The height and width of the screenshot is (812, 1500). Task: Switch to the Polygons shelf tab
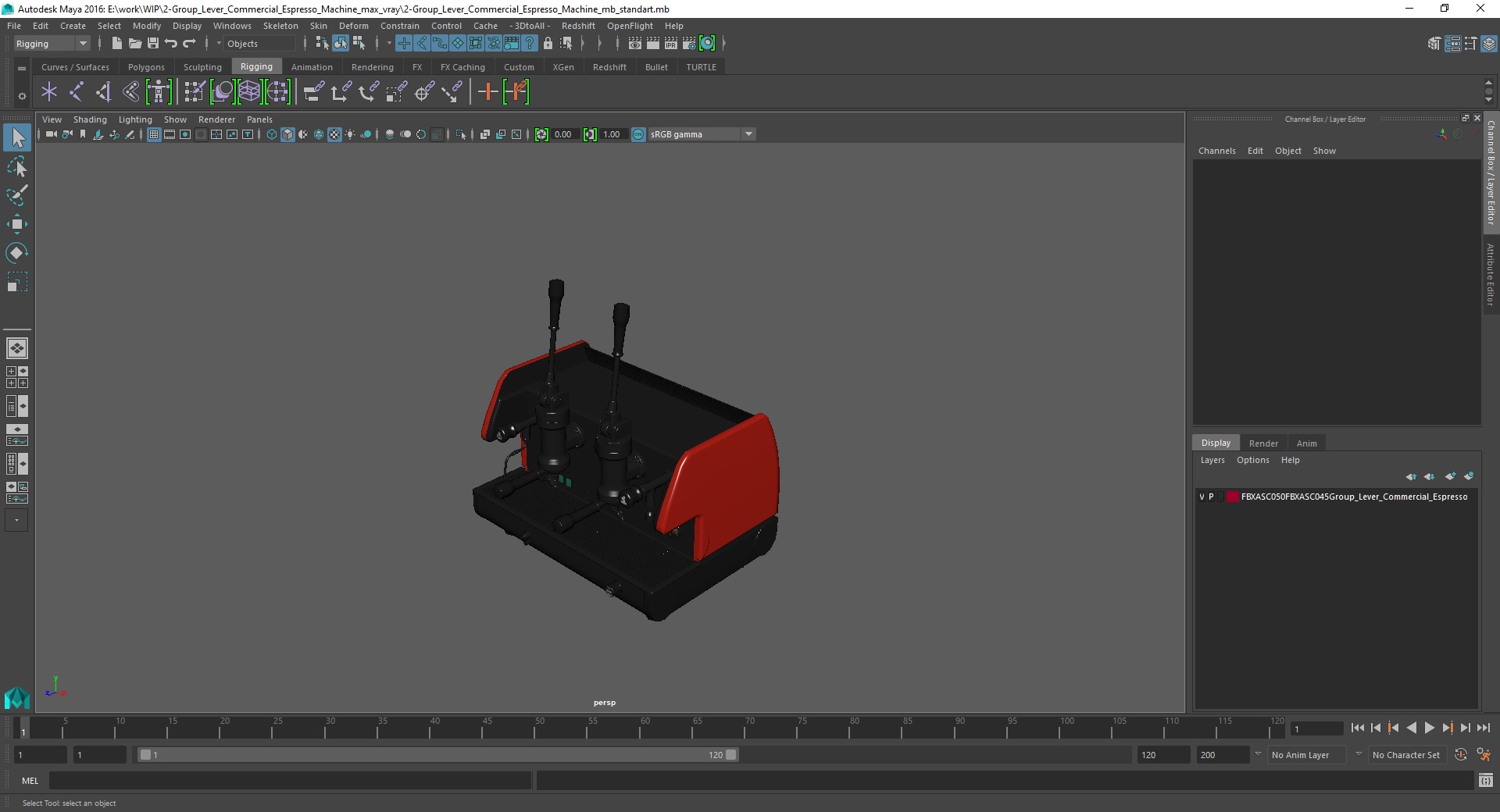(146, 67)
